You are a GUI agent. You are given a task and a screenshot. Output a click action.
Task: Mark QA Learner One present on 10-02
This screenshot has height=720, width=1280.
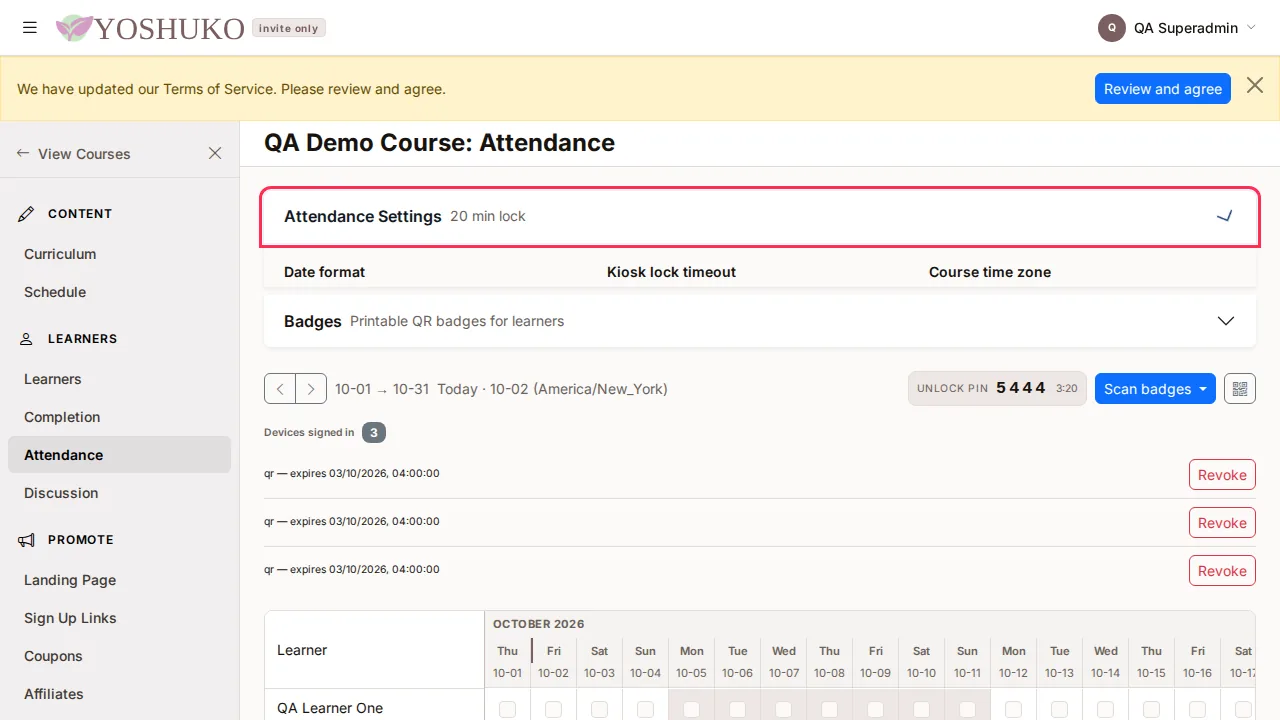554,709
